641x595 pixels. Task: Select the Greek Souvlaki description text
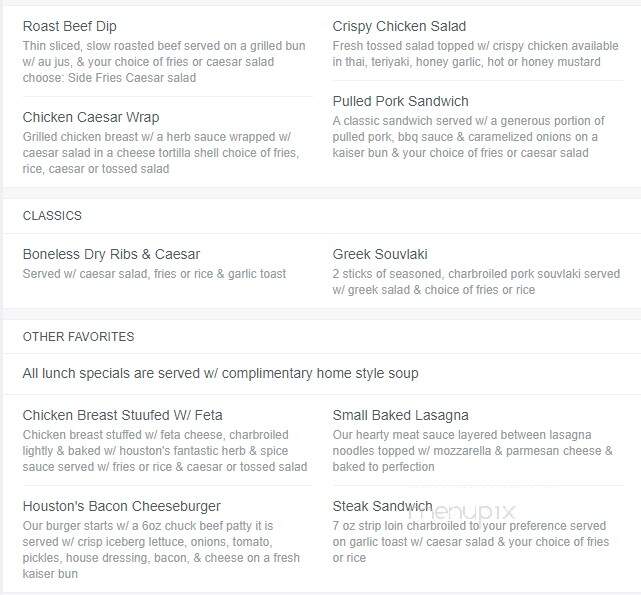(x=476, y=282)
